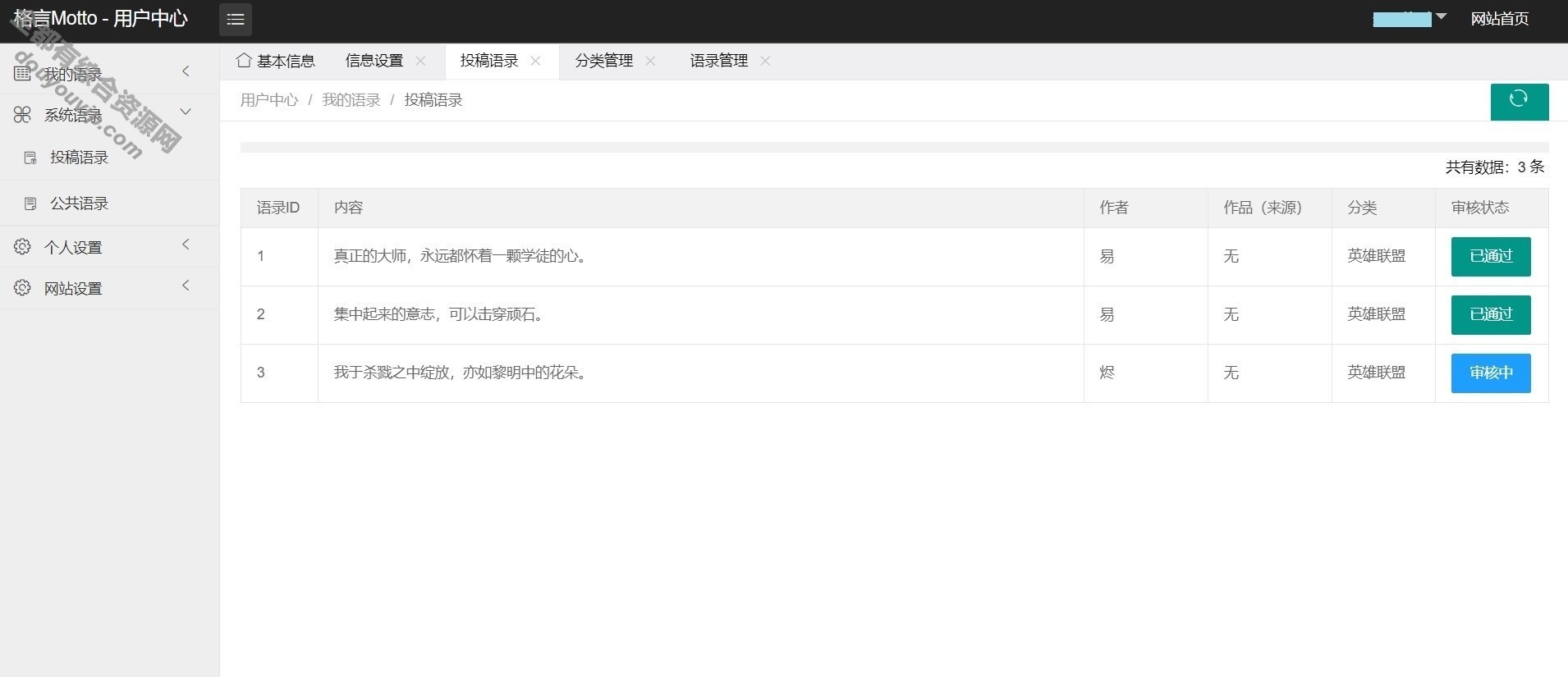
Task: Click the 公共语录 sidebar document icon
Action: point(30,204)
